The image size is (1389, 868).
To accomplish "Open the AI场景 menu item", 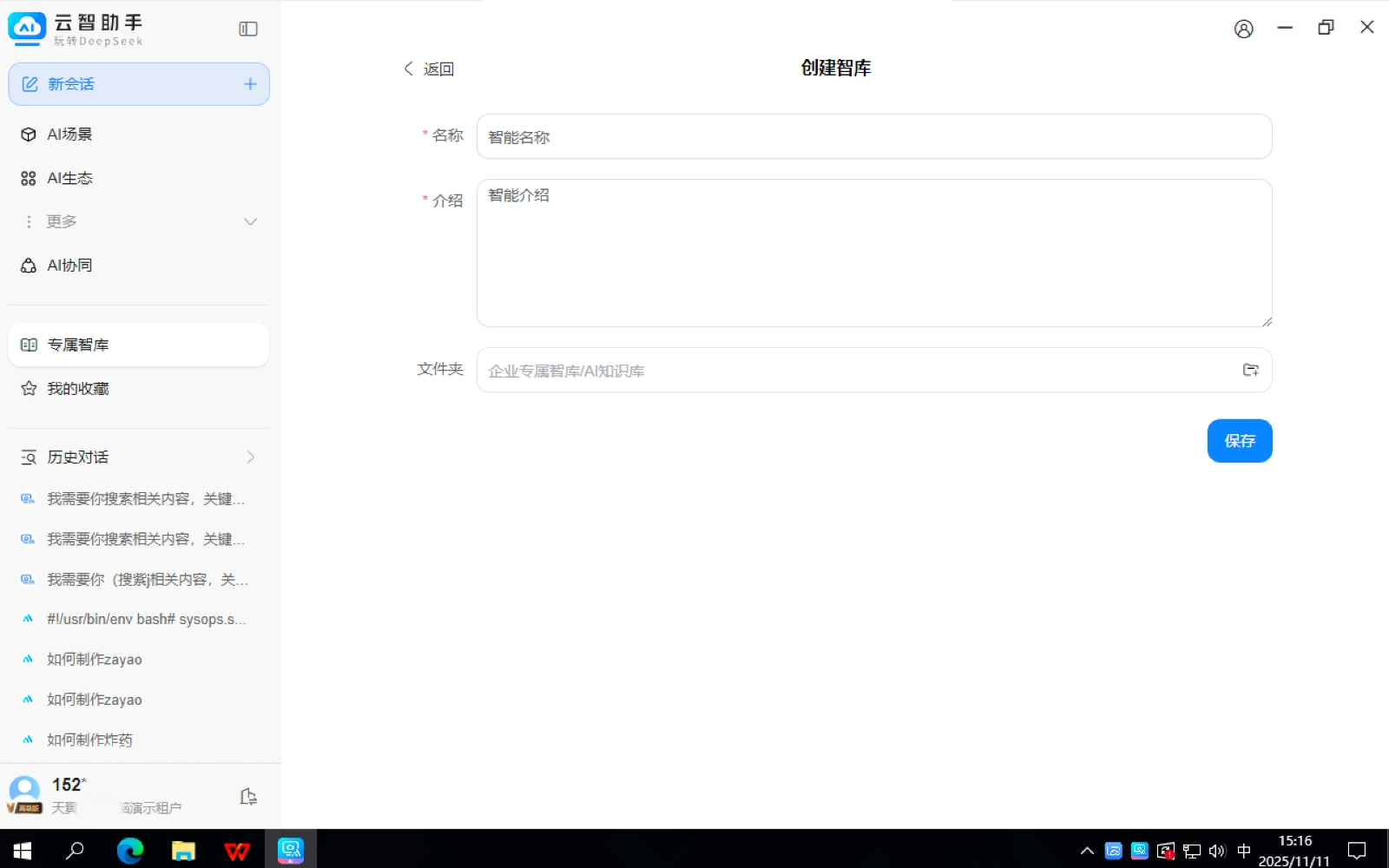I will [69, 135].
